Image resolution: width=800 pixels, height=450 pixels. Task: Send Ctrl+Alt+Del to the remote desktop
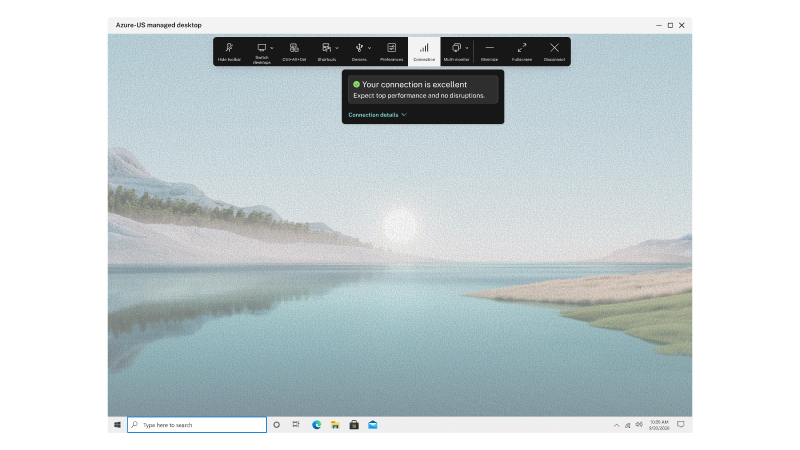pos(294,51)
